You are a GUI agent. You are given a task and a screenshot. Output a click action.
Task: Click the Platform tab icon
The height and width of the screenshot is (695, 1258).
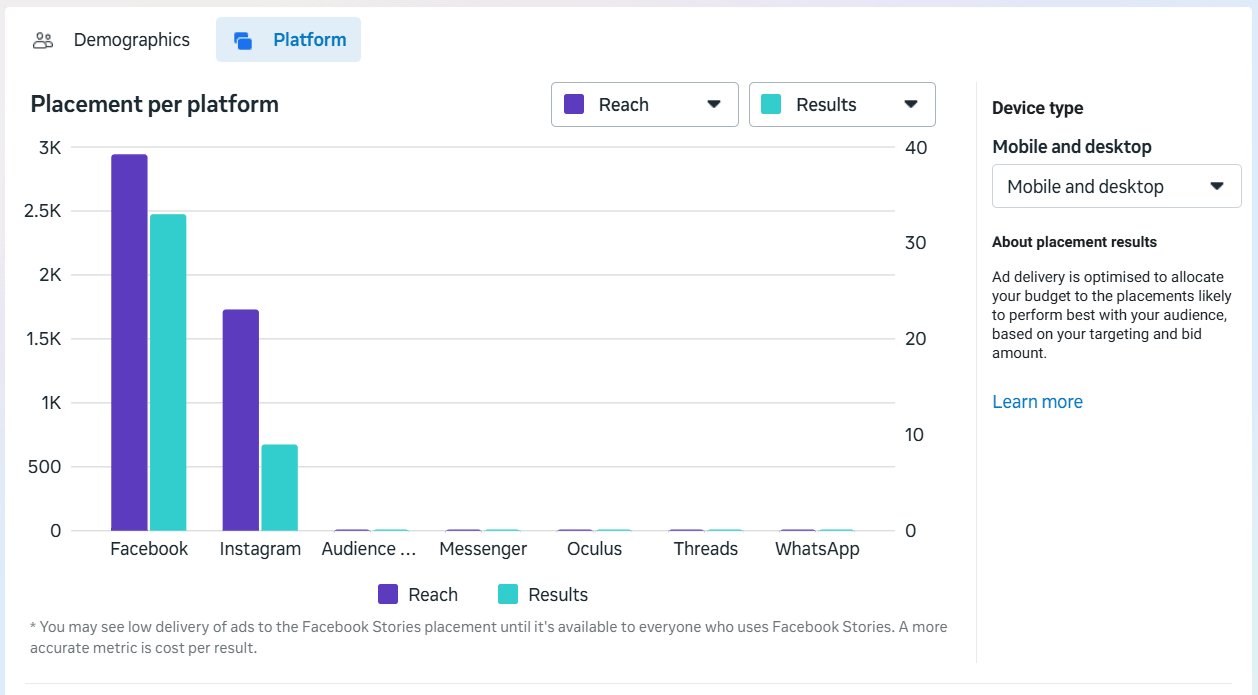pos(243,40)
